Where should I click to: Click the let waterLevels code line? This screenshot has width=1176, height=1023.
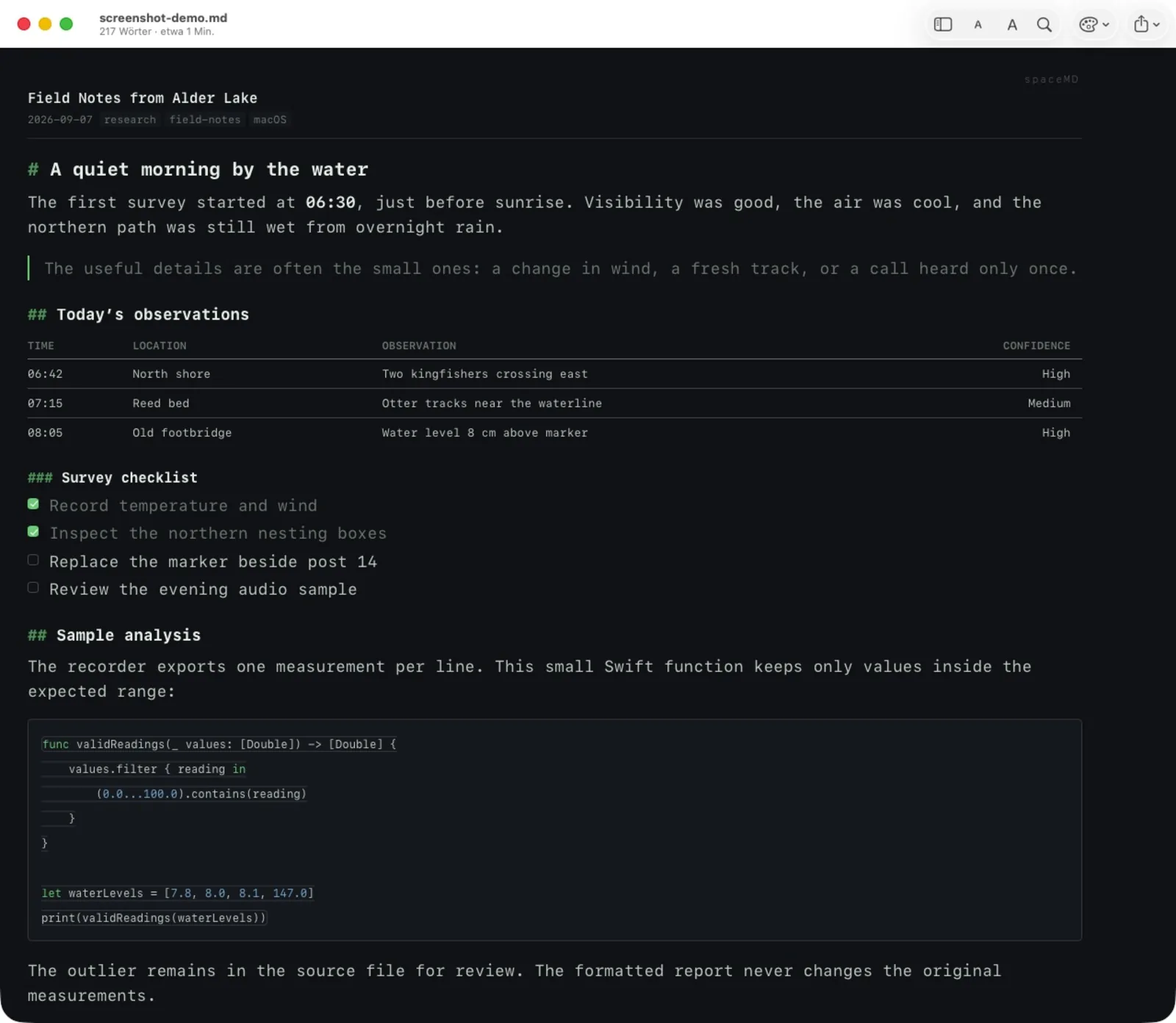pyautogui.click(x=178, y=894)
